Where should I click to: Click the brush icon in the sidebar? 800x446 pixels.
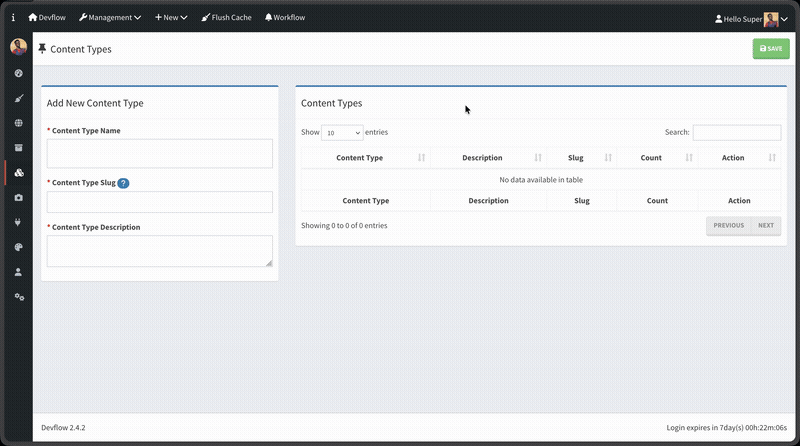pyautogui.click(x=18, y=98)
